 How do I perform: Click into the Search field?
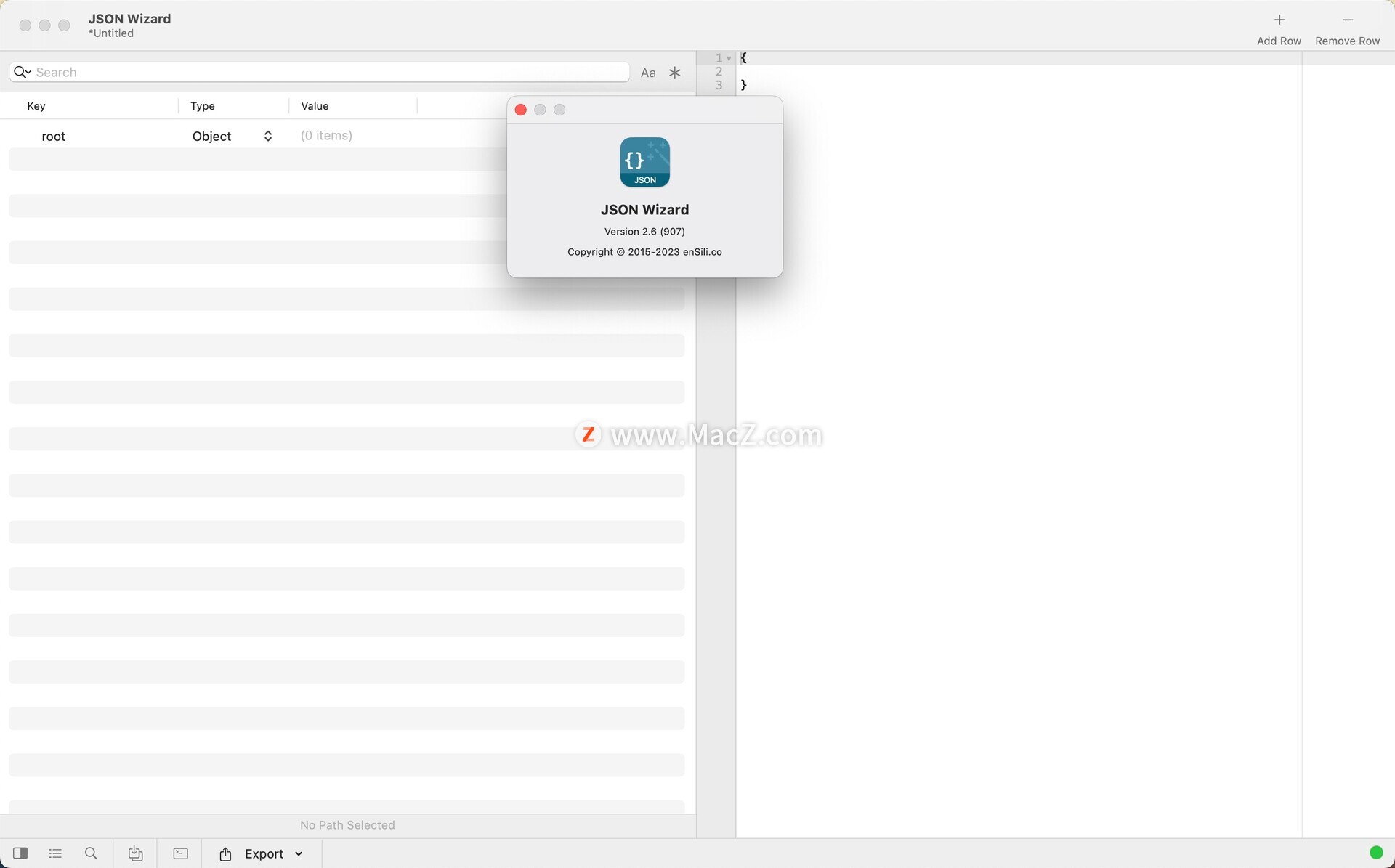327,72
